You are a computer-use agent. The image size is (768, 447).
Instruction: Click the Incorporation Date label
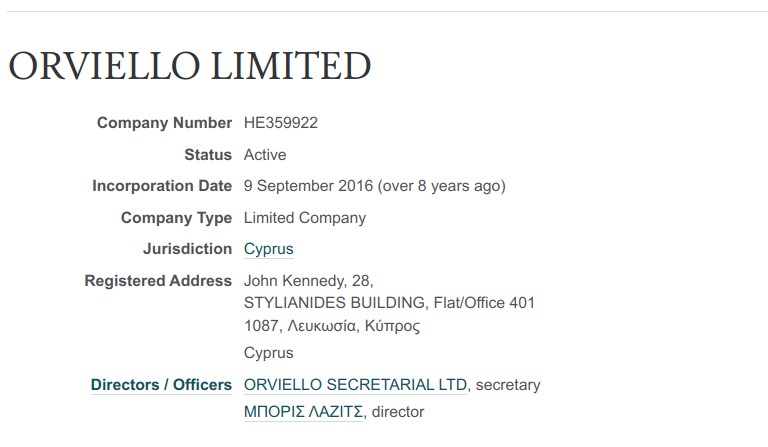162,186
